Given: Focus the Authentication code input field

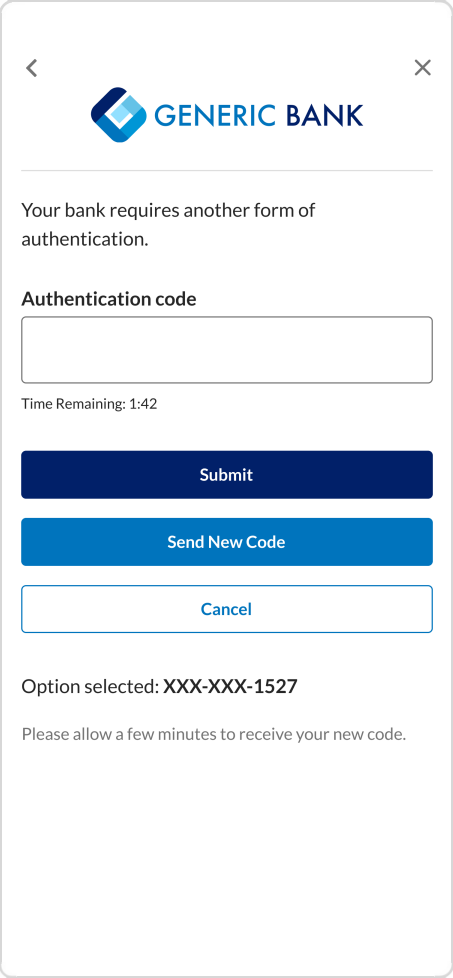Looking at the screenshot, I should point(226,350).
